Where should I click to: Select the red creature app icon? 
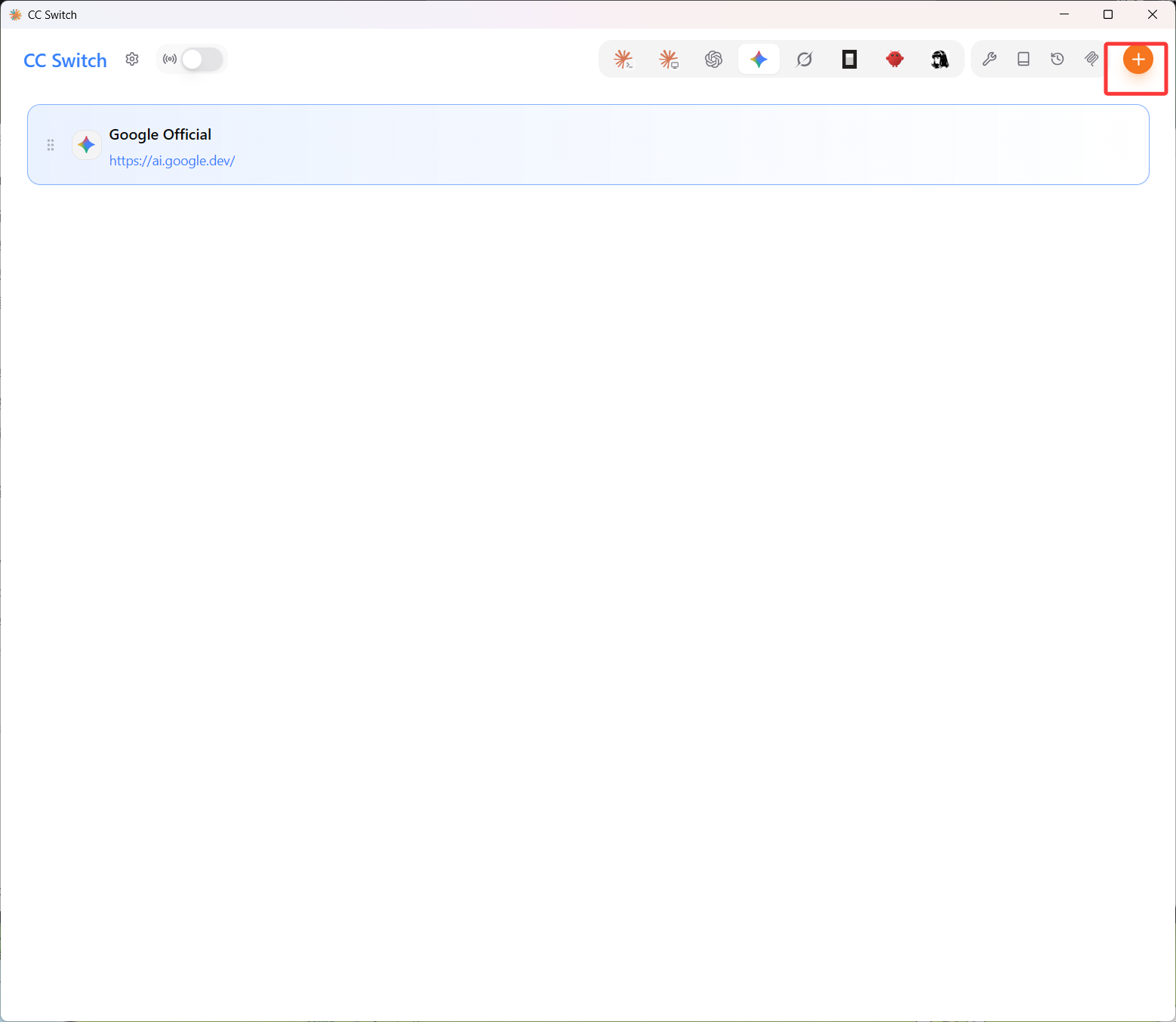click(x=895, y=59)
